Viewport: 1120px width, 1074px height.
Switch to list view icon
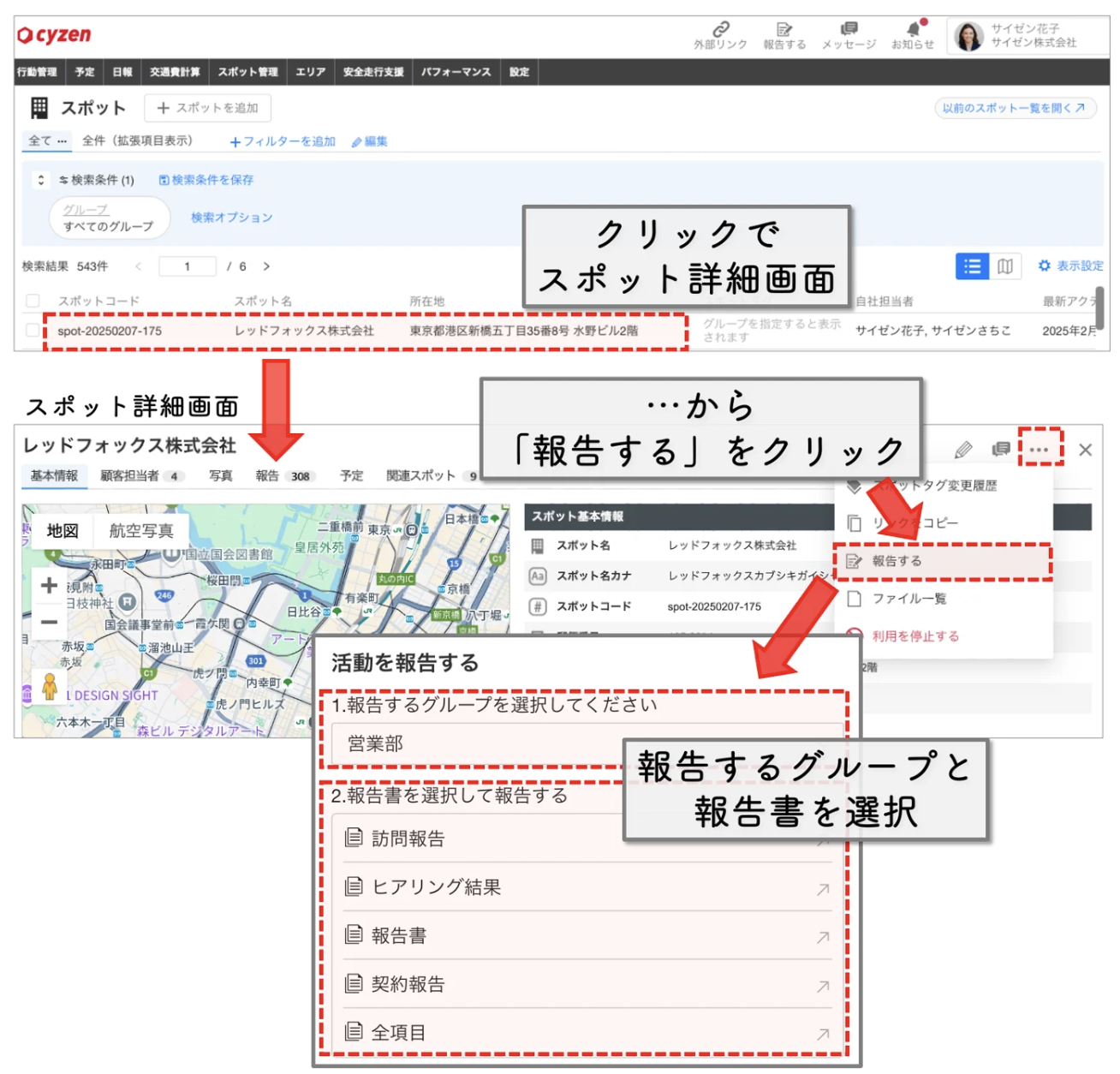point(972,266)
